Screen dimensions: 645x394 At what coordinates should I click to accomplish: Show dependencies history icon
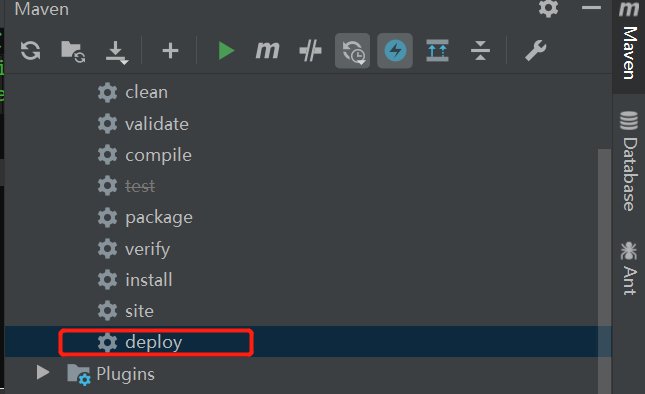tap(353, 51)
